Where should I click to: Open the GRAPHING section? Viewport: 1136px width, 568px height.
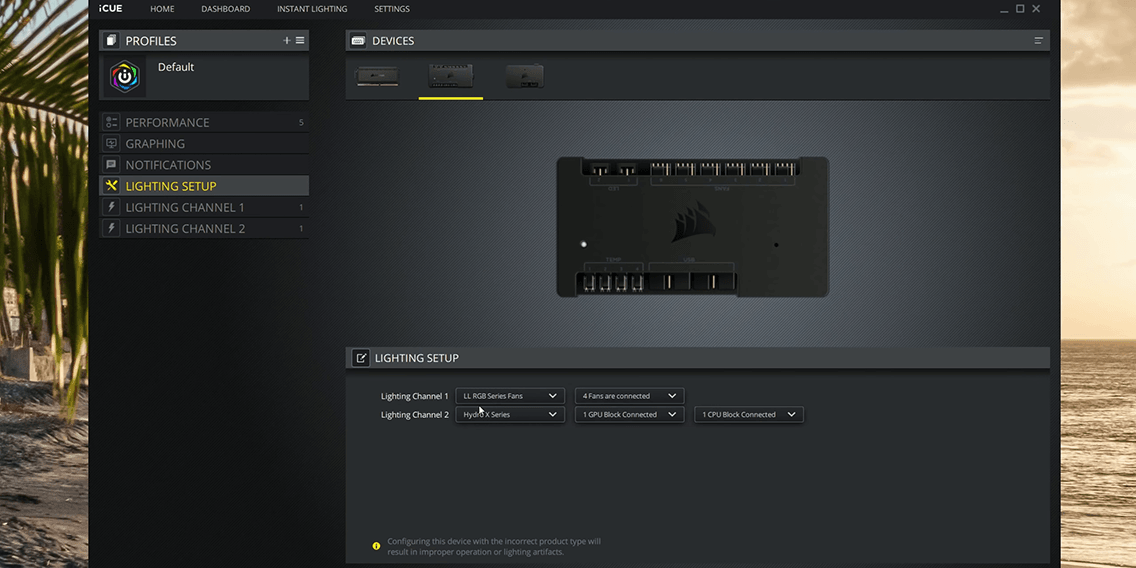(204, 143)
